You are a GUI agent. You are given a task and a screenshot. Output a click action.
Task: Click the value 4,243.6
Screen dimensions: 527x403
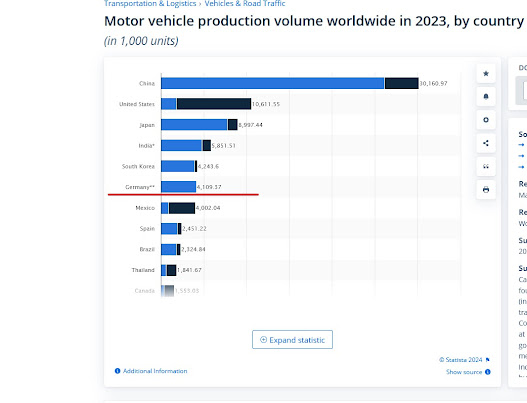tap(208, 166)
